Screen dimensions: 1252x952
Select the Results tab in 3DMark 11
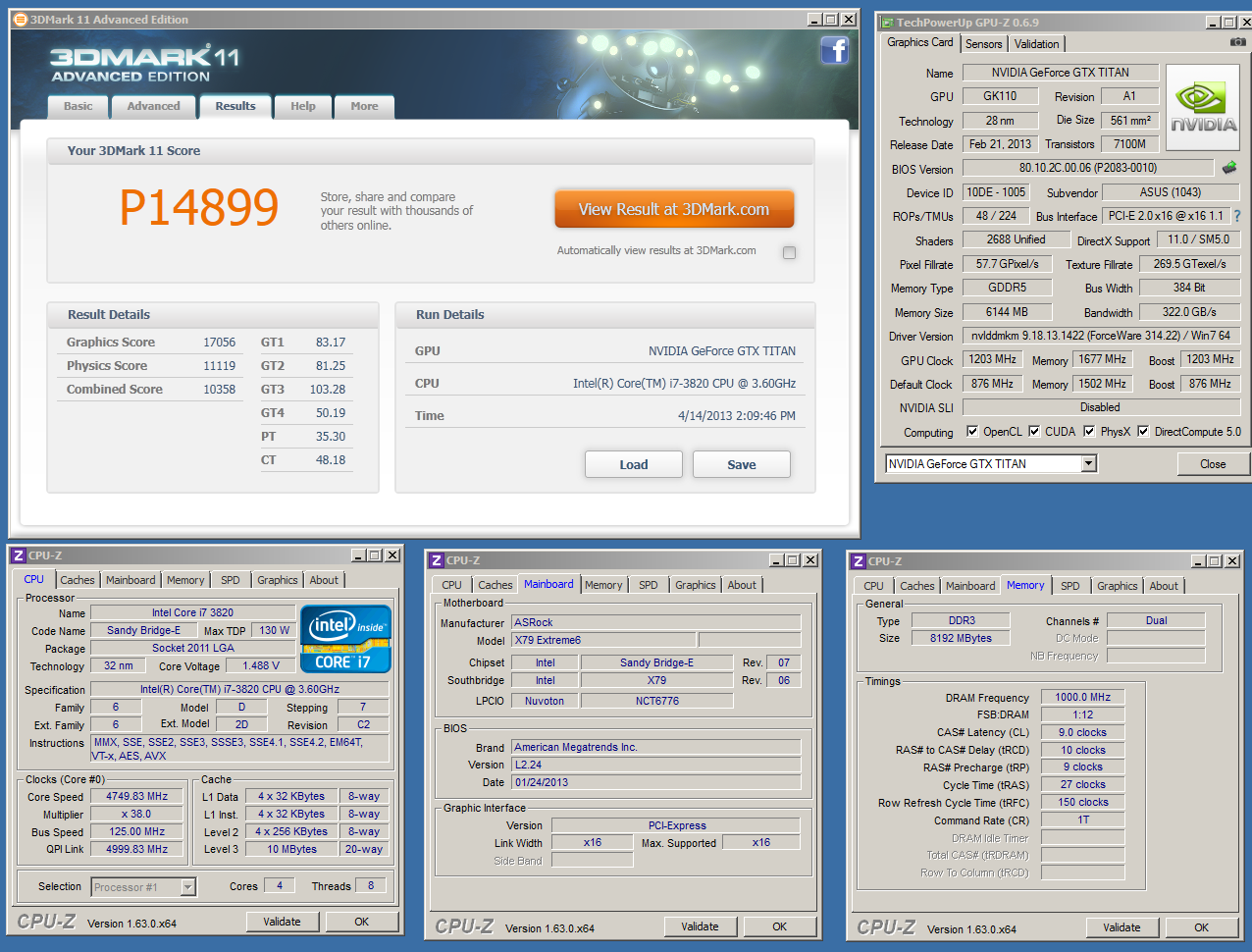235,107
